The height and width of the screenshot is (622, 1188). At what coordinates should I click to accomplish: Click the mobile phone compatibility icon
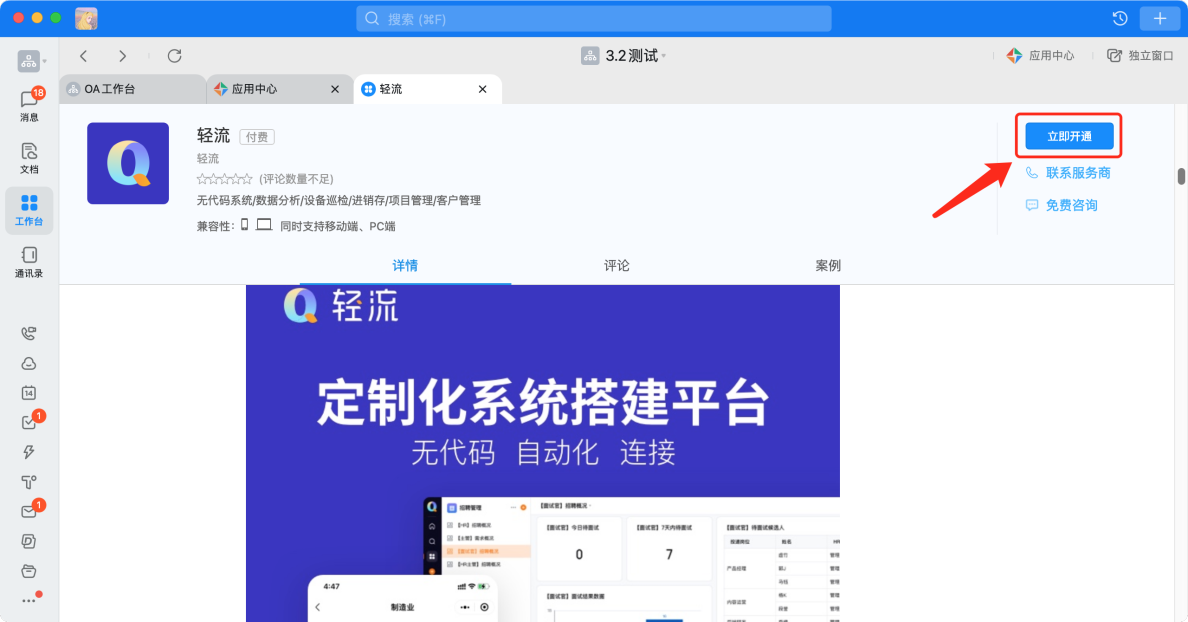pos(244,225)
